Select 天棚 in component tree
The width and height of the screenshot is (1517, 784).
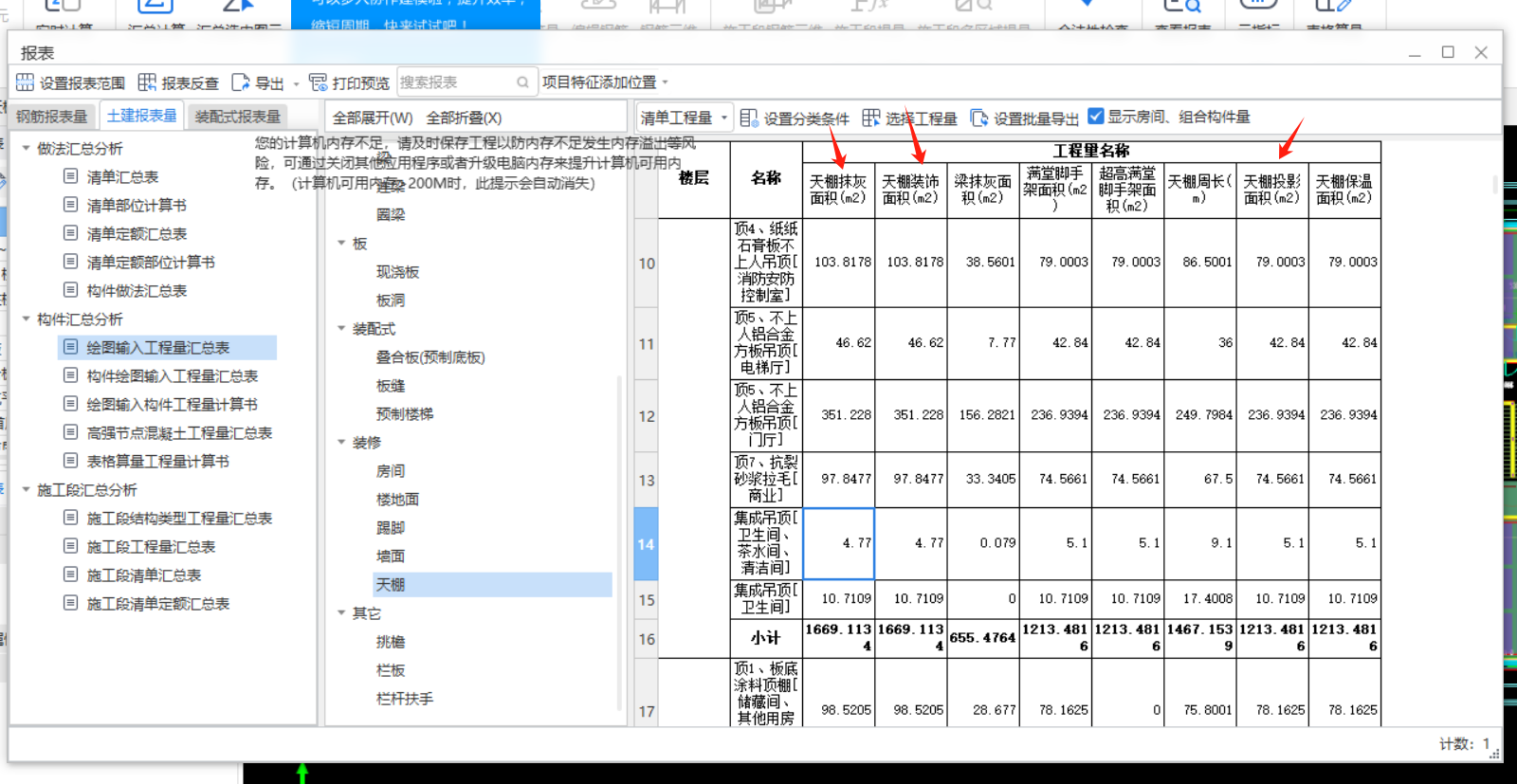391,585
